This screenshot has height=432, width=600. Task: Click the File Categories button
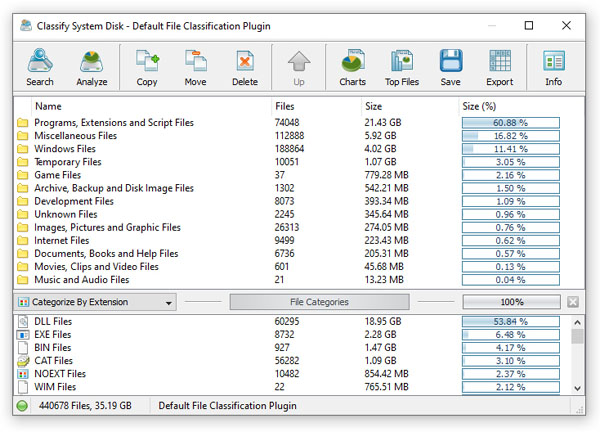[319, 302]
